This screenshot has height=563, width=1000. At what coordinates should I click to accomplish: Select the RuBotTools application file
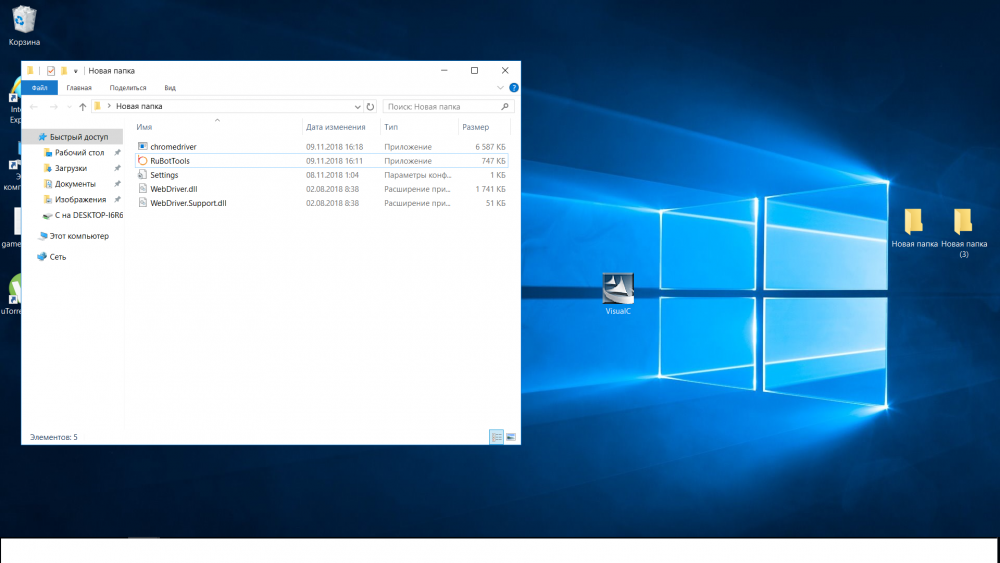click(x=170, y=161)
